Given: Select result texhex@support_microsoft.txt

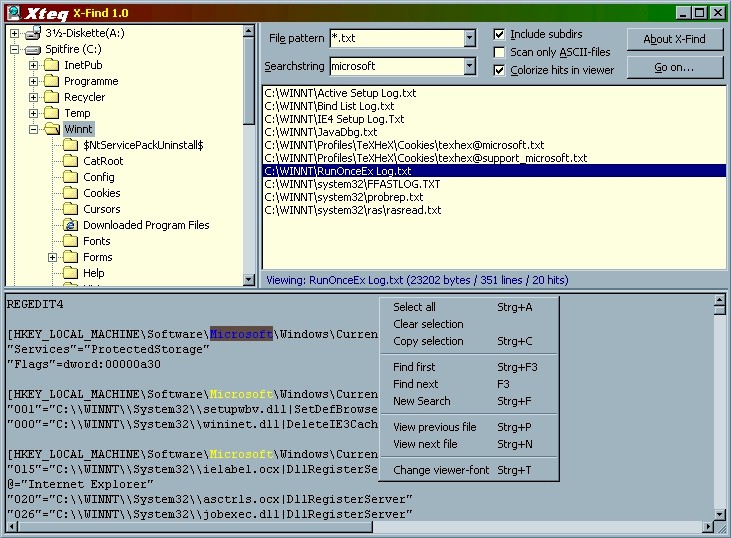Looking at the screenshot, I should point(494,159).
